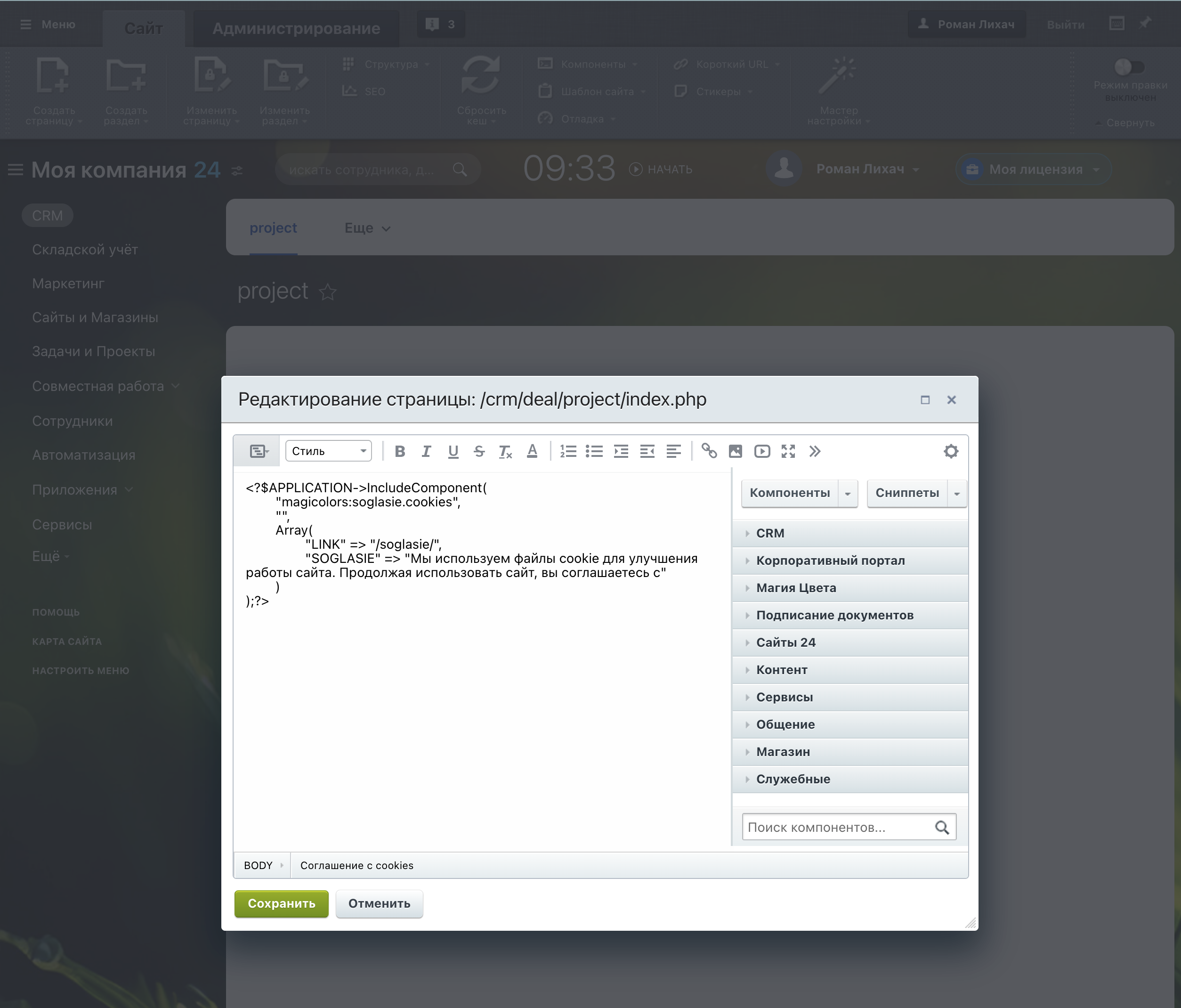Viewport: 1181px width, 1008px height.
Task: Click the text color icon
Action: [532, 452]
